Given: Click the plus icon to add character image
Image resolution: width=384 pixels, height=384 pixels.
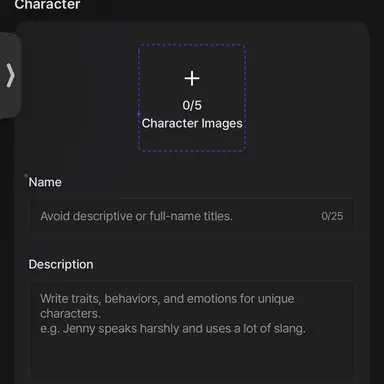Looking at the screenshot, I should 192,78.
